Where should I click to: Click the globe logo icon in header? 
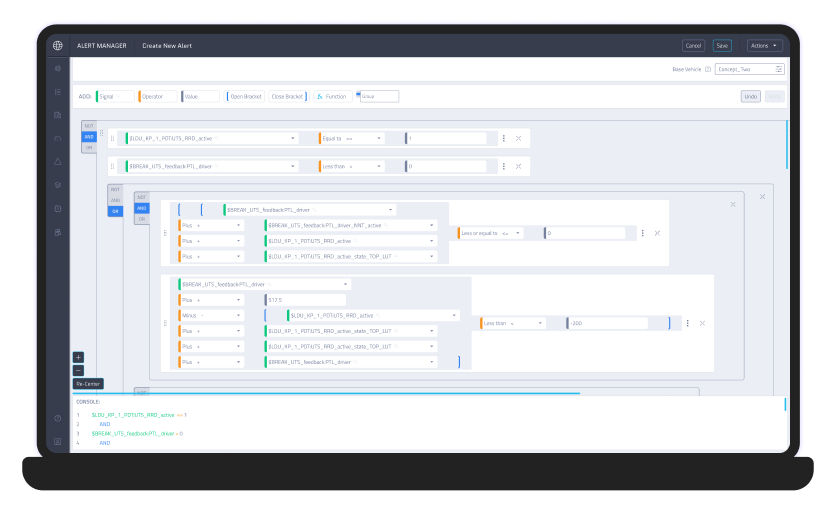tap(57, 45)
